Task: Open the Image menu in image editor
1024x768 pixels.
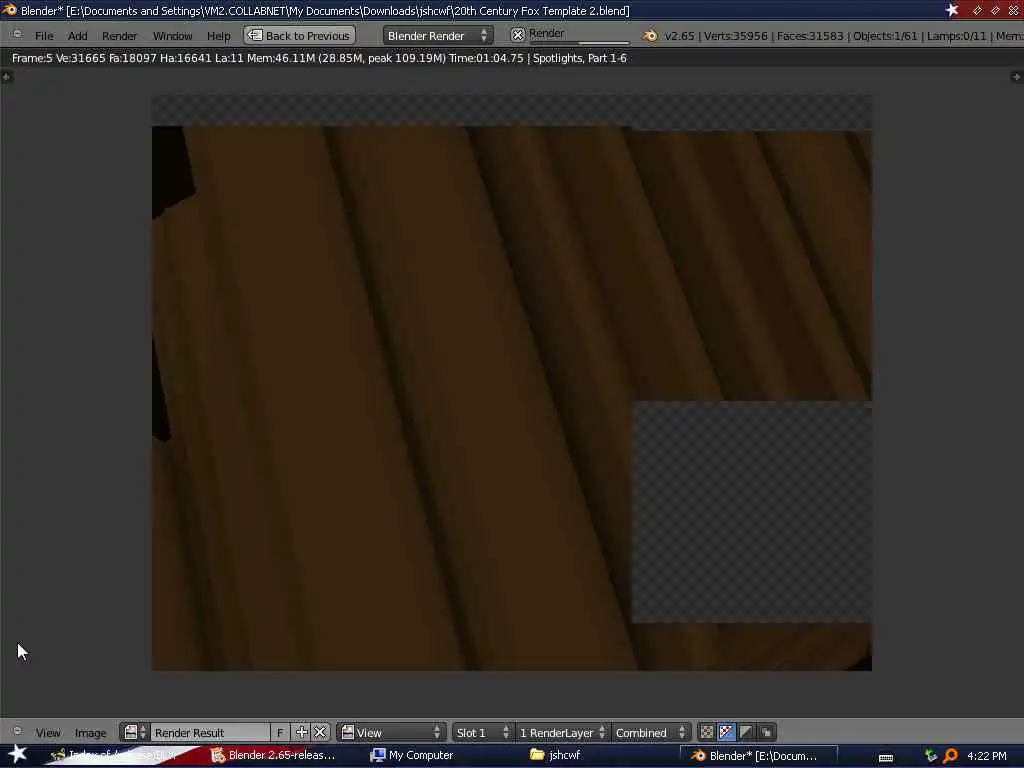Action: 90,733
